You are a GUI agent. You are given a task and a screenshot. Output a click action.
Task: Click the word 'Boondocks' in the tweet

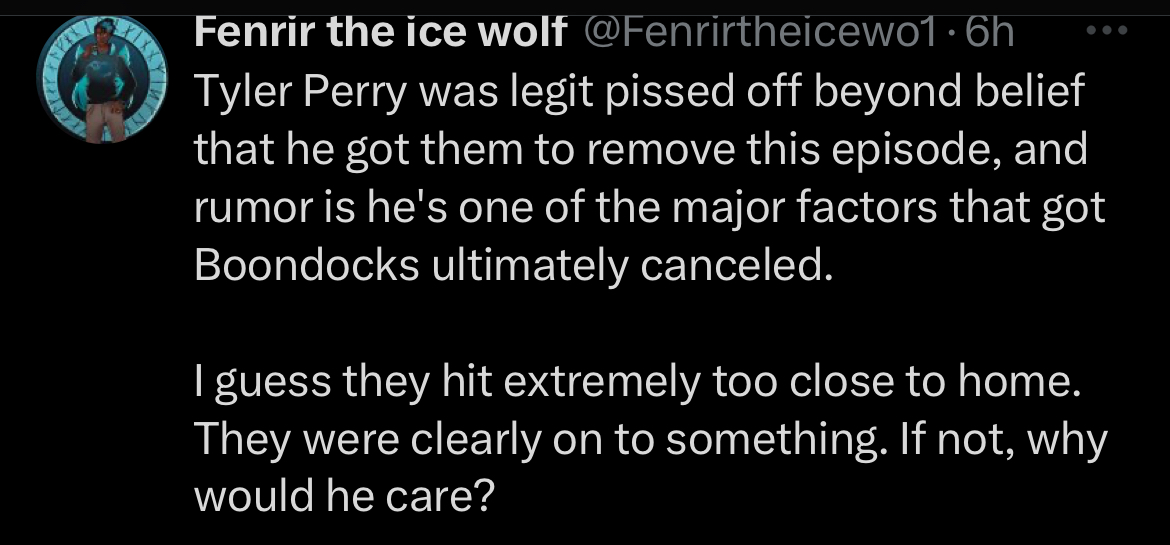[x=307, y=267]
